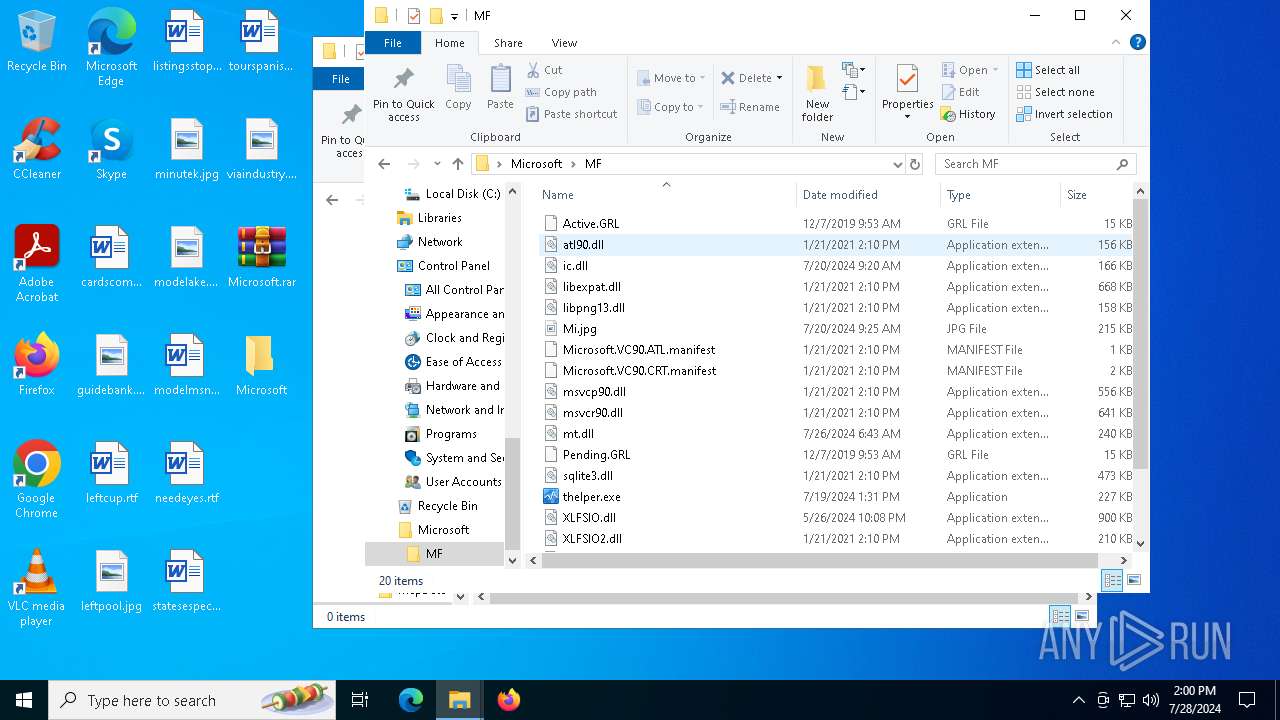
Task: Click Edit in the Open group
Action: [960, 92]
